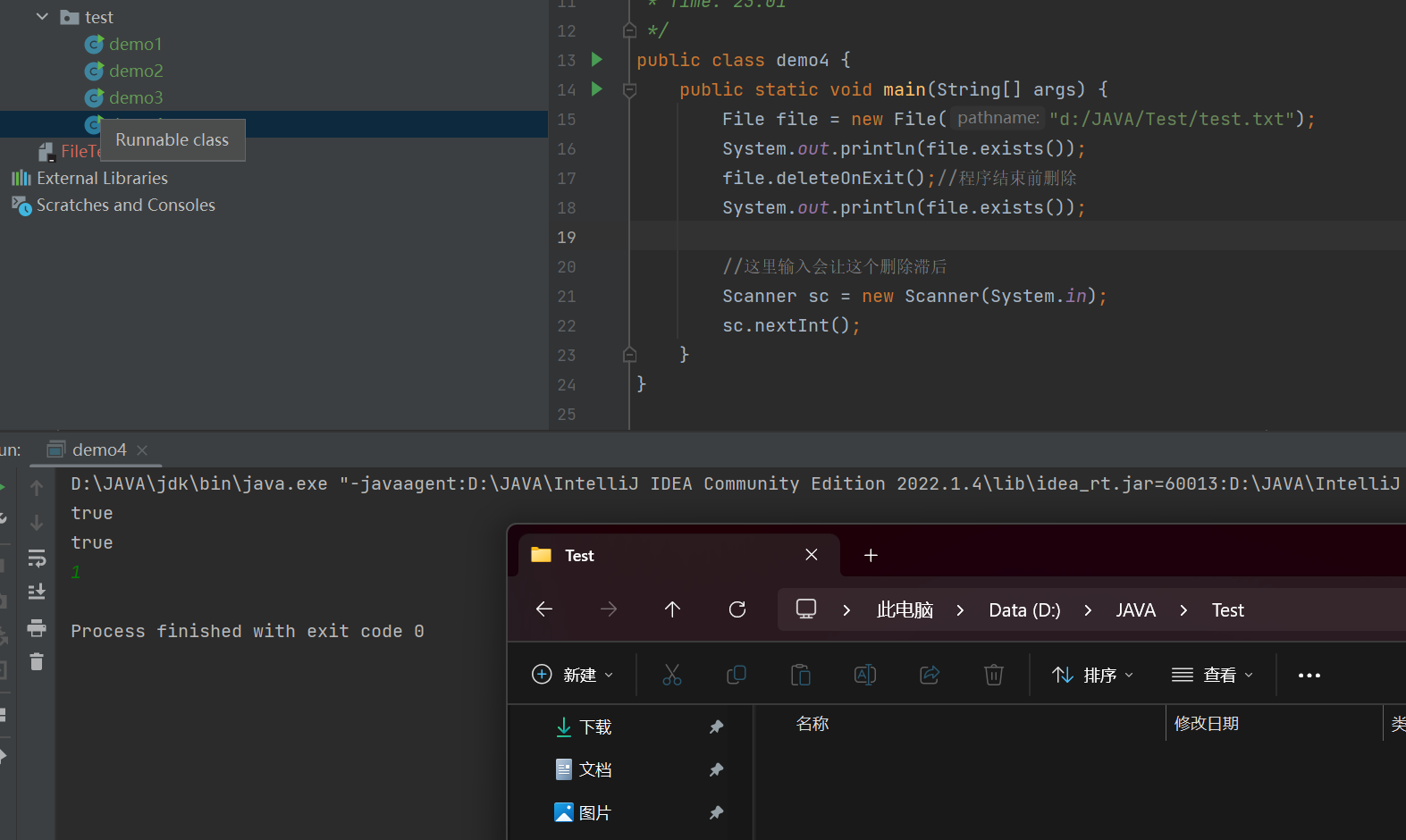Toggle scroll to end in Run console
The image size is (1406, 840).
point(37,592)
